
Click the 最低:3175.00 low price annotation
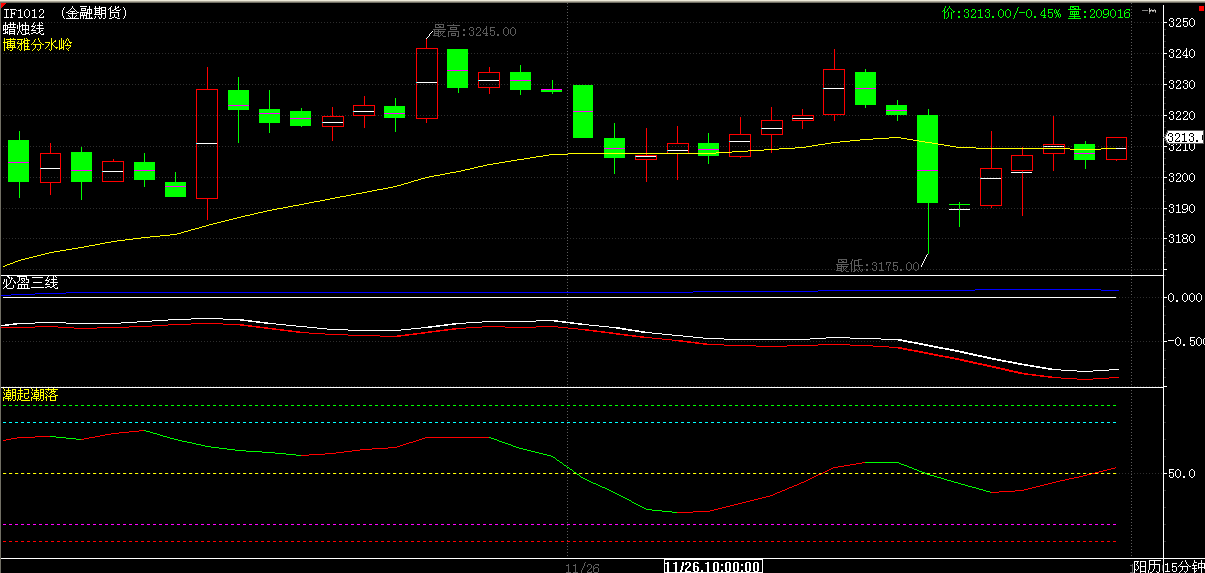tap(877, 266)
